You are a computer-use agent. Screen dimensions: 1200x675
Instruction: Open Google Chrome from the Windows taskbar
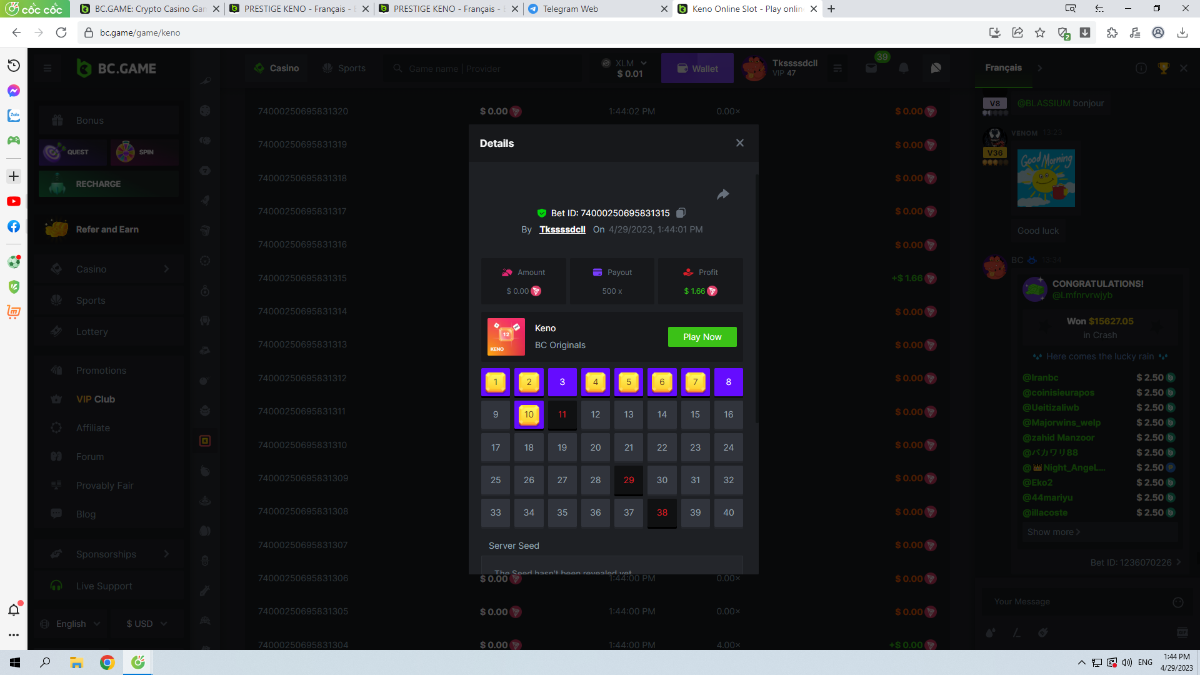(x=107, y=663)
